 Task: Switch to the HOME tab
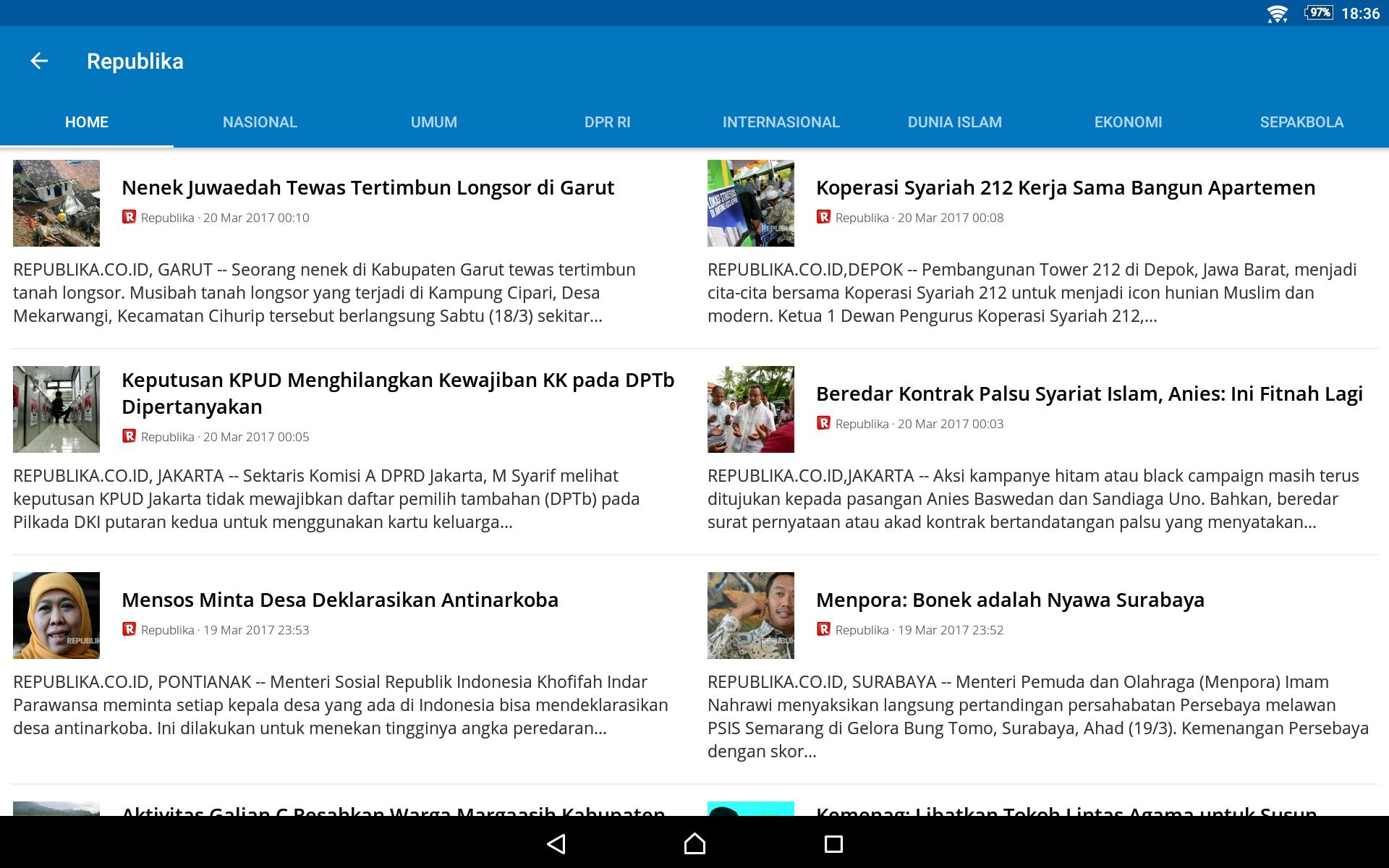click(x=87, y=122)
